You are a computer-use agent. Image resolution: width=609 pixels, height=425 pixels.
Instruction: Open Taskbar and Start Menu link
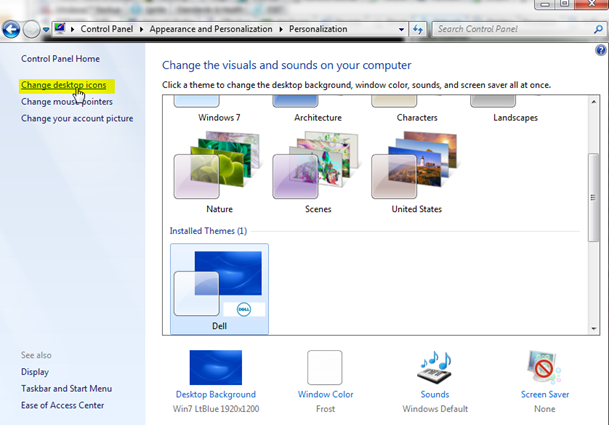pyautogui.click(x=66, y=389)
